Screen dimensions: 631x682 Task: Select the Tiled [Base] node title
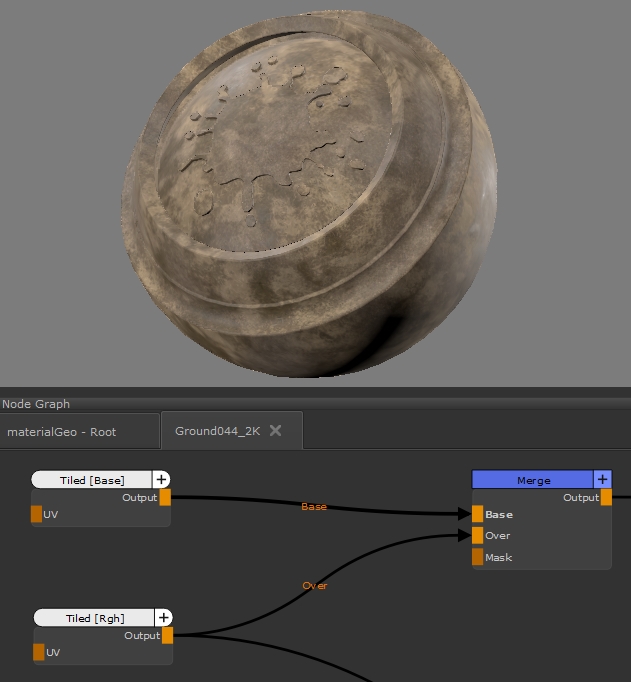(92, 480)
